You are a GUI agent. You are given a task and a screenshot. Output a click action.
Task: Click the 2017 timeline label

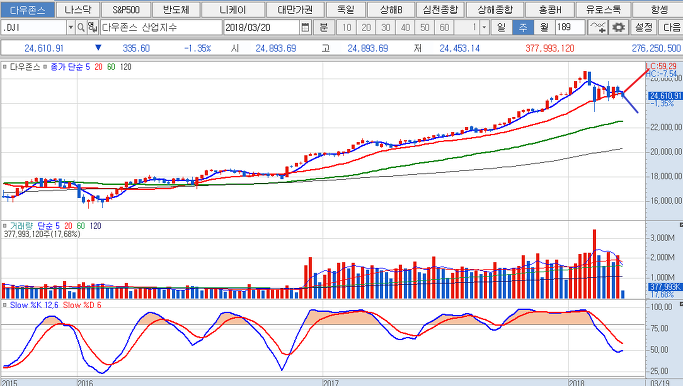click(x=331, y=383)
